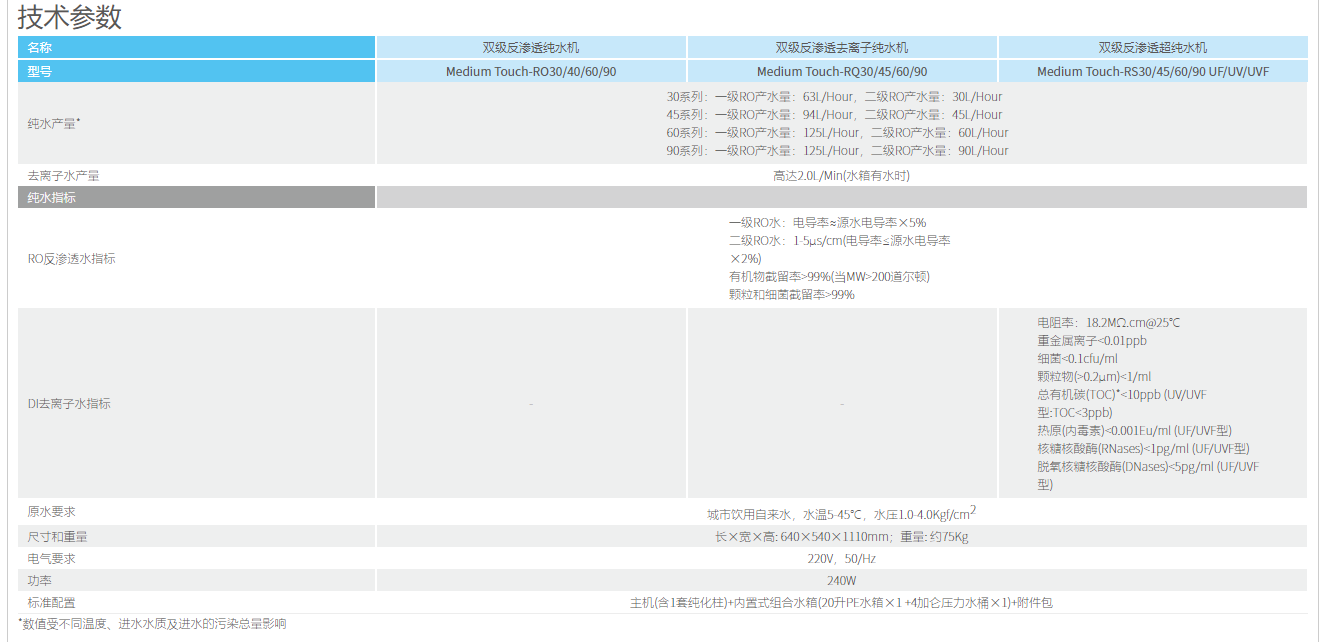1328x642 pixels.
Task: Click the 技术参数 heading
Action: (70, 17)
